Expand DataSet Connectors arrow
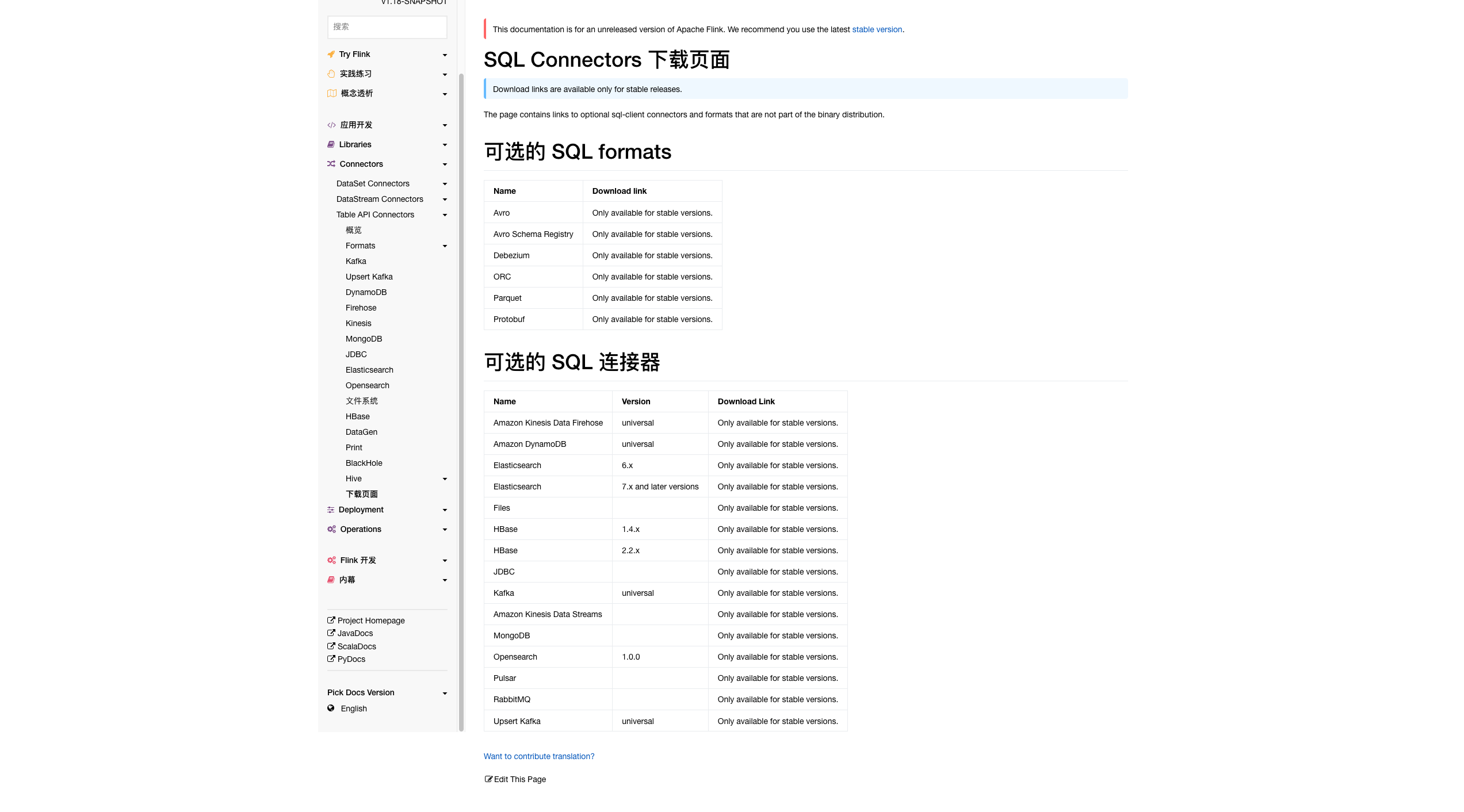 click(445, 184)
